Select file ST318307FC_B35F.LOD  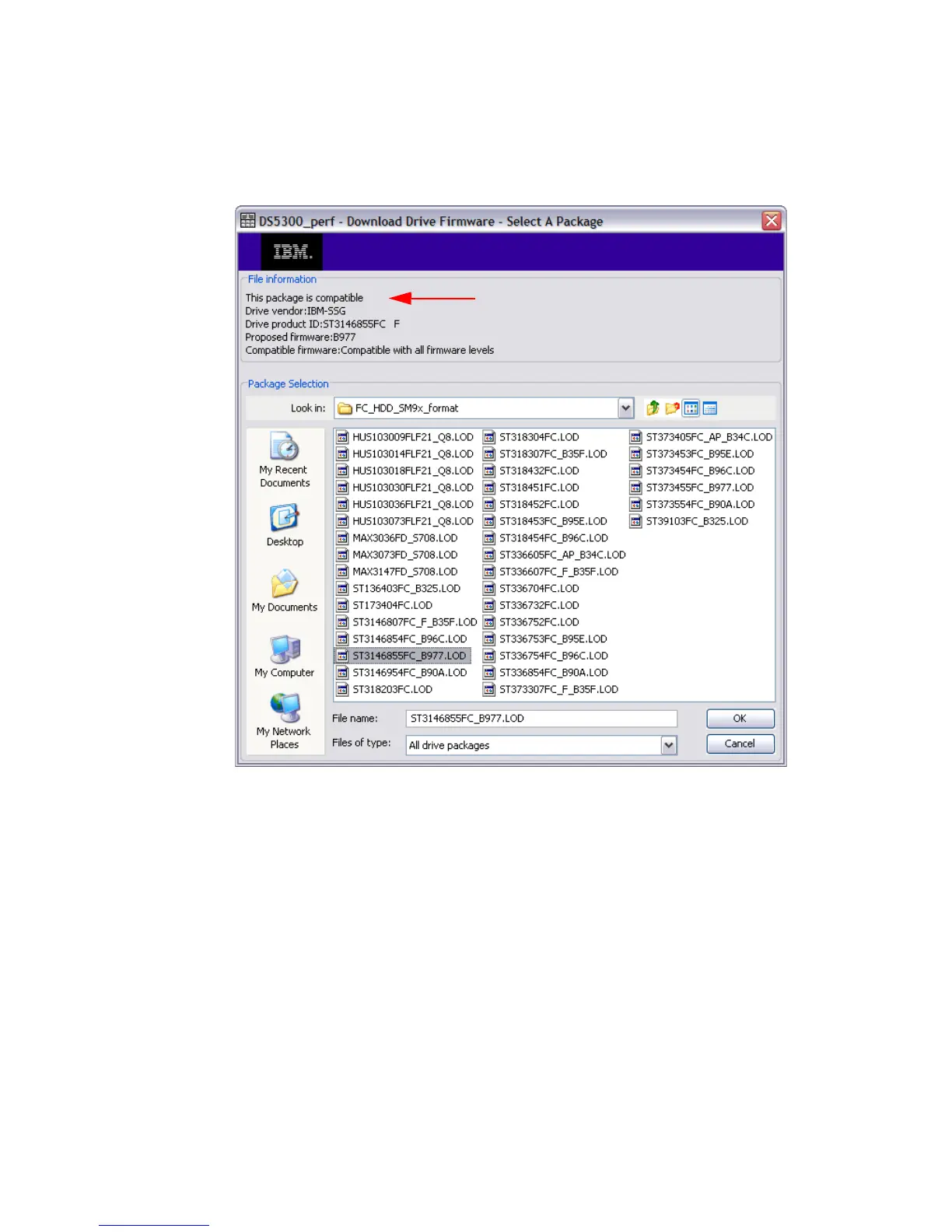coord(545,454)
